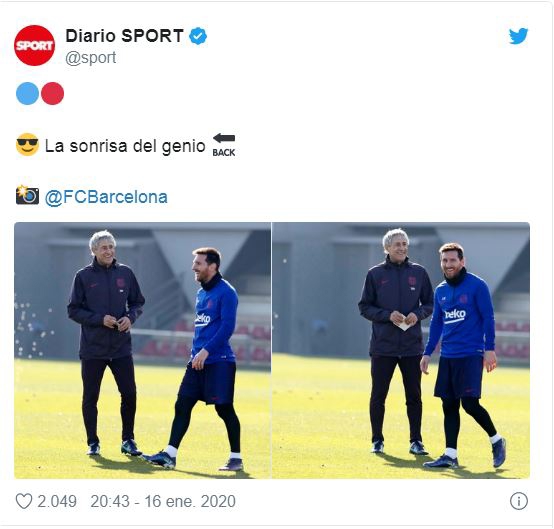This screenshot has width=554, height=529.
Task: Click the 2.049 likes count
Action: (57, 501)
